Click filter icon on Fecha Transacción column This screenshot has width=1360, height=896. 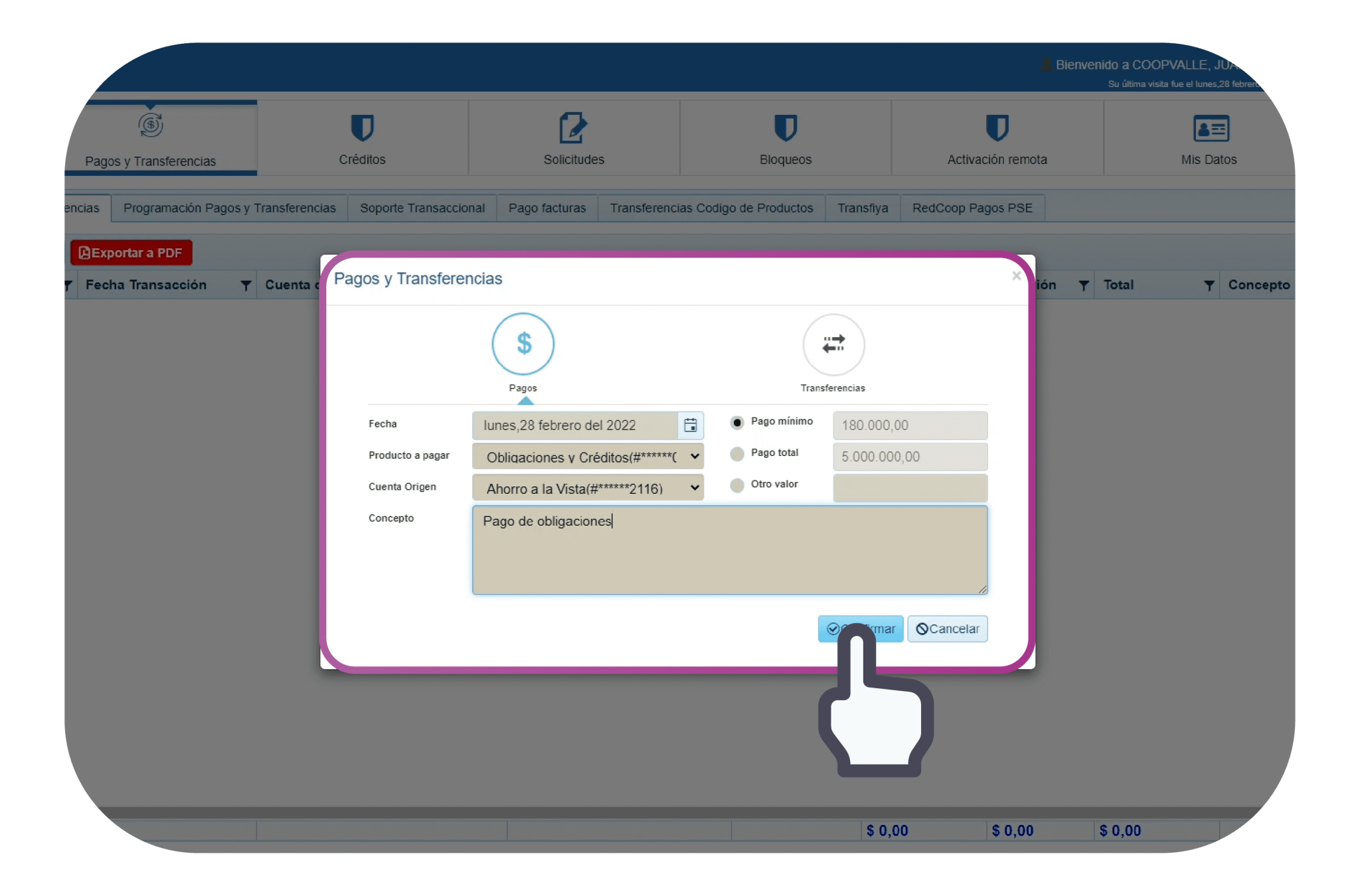click(246, 285)
